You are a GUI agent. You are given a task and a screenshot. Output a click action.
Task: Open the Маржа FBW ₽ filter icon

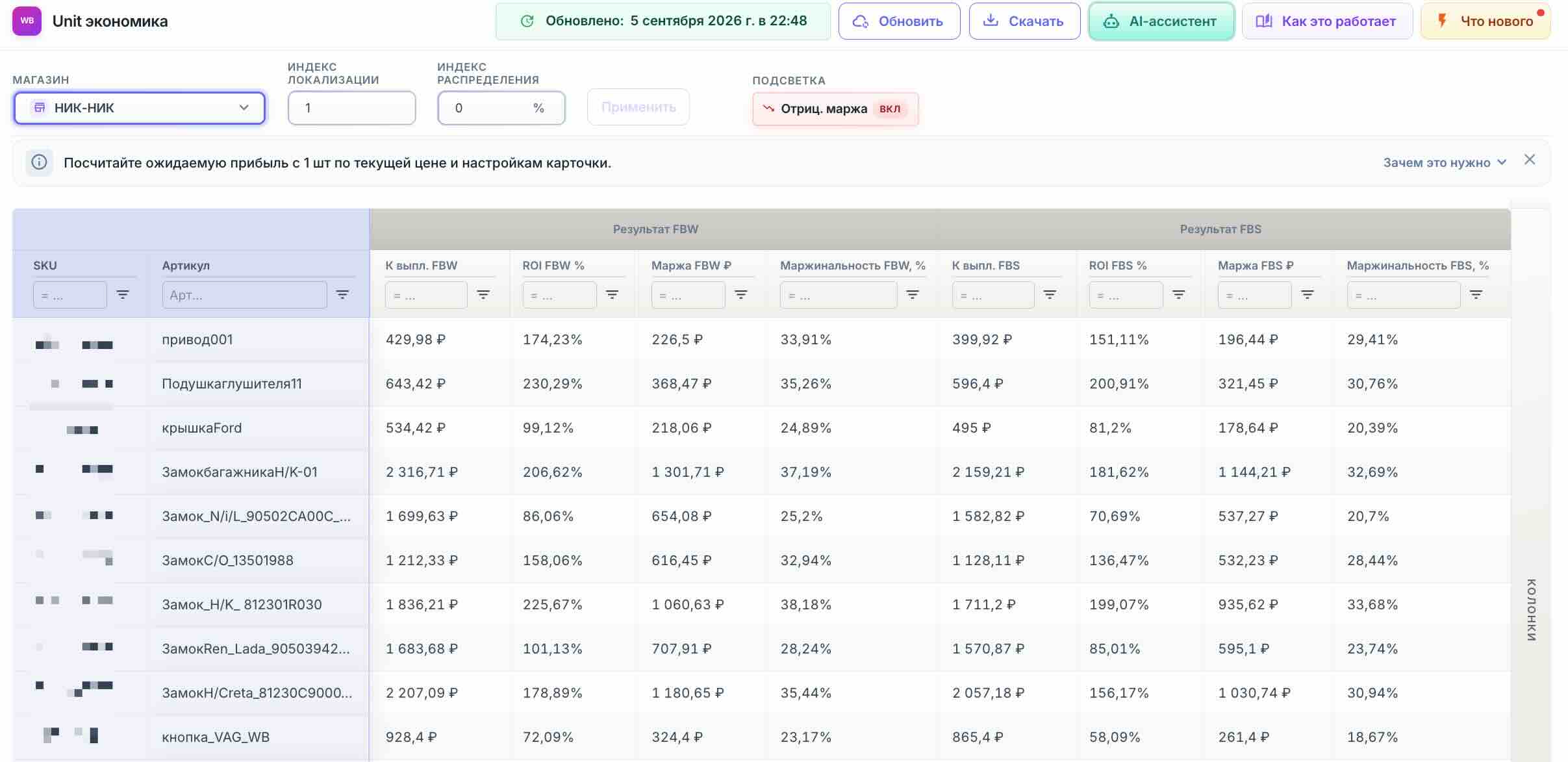click(x=740, y=295)
